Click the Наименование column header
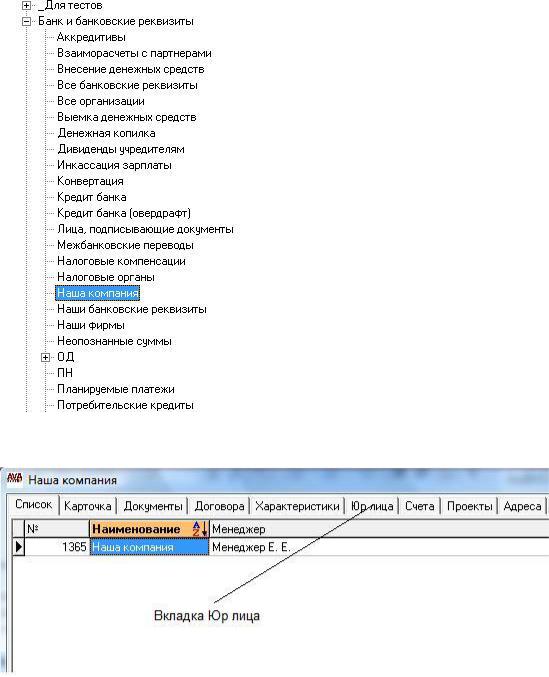This screenshot has height=677, width=549. pos(149,529)
